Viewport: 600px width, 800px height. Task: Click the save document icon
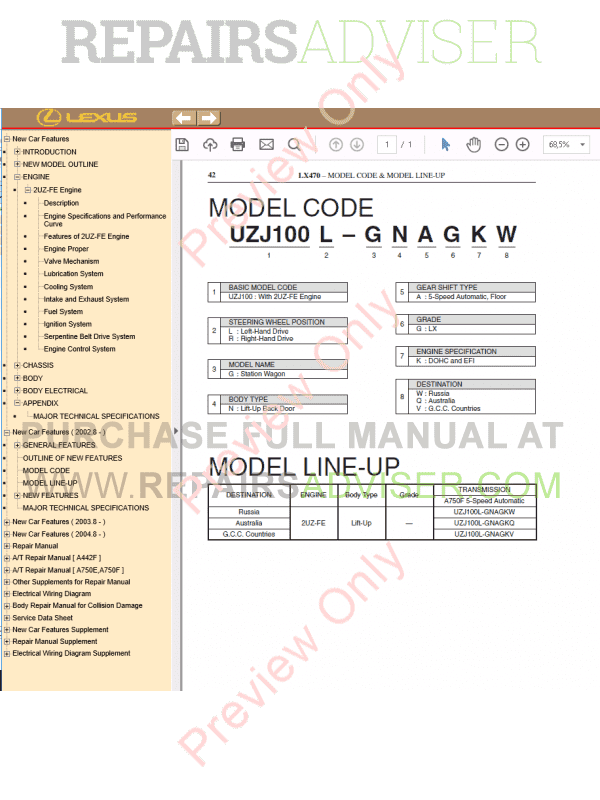182,144
